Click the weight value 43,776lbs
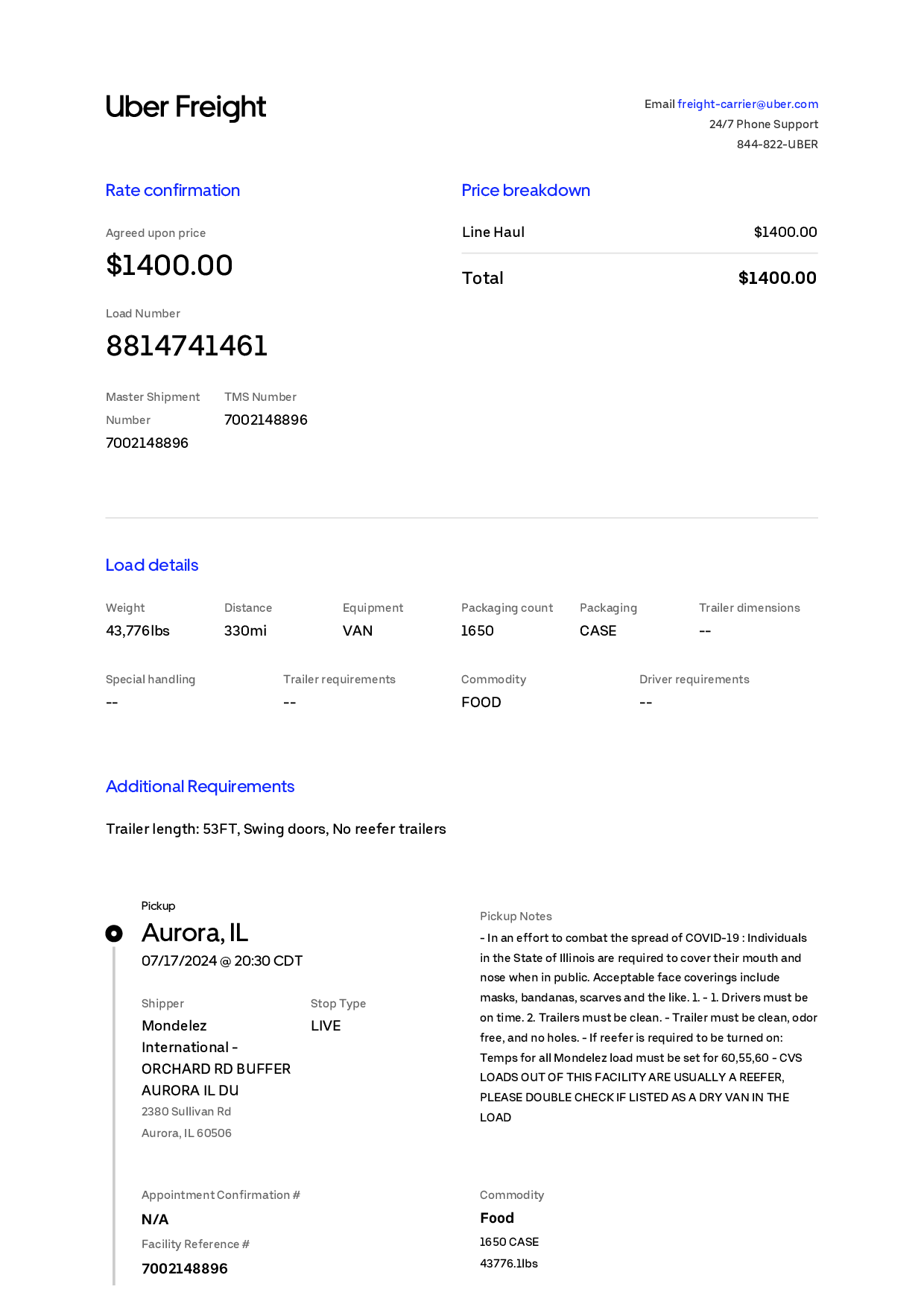The width and height of the screenshot is (924, 1307). 138,630
